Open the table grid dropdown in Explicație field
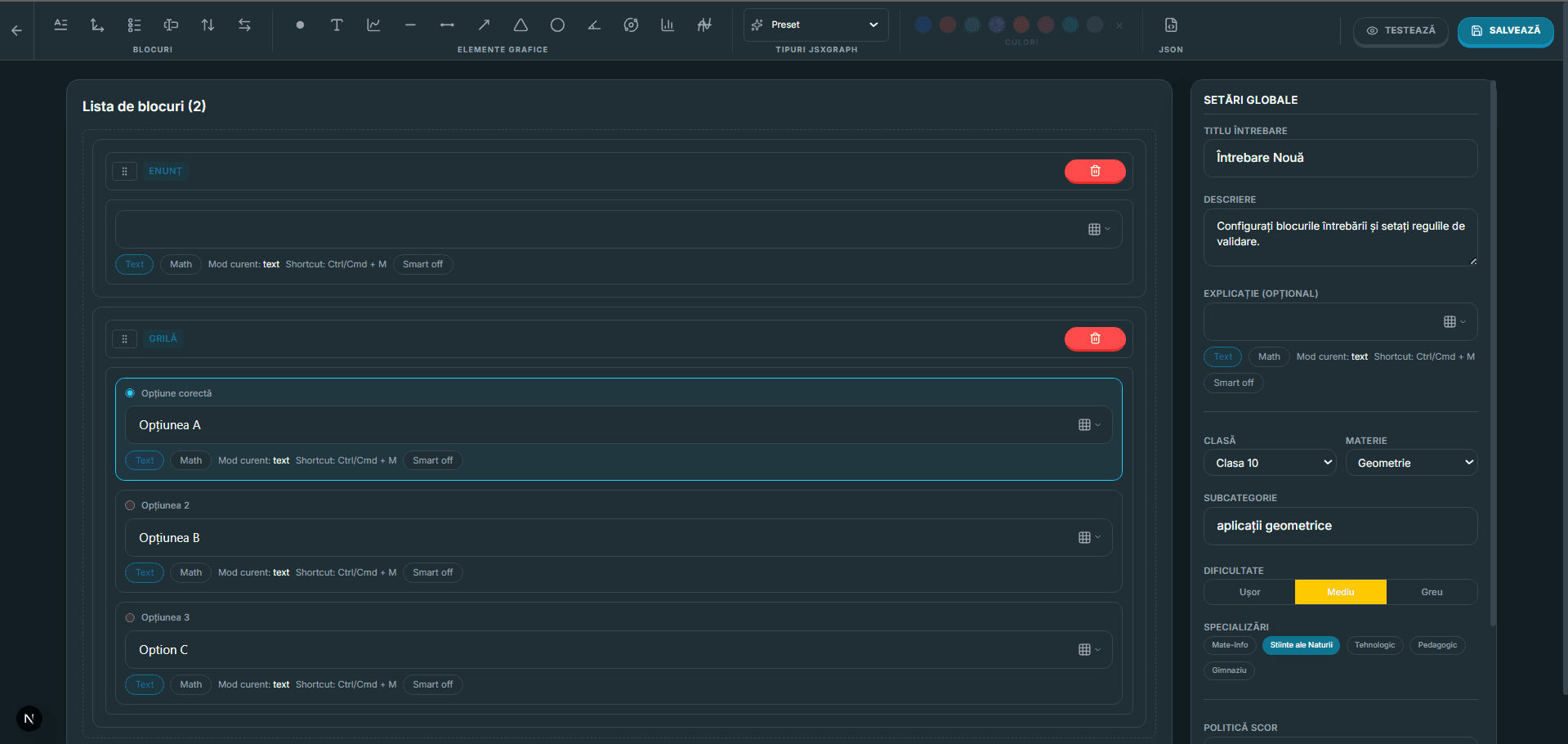The height and width of the screenshot is (744, 1568). pos(1454,321)
